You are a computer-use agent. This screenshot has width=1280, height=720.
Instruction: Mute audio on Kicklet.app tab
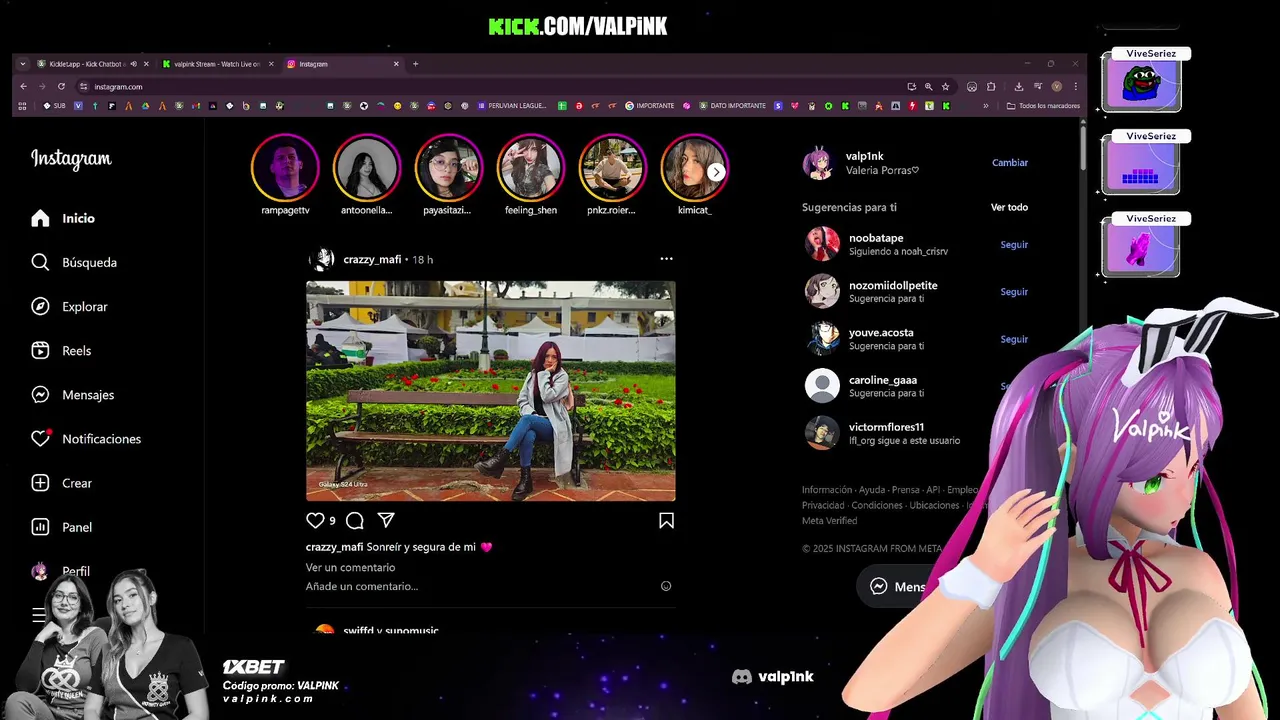(133, 64)
